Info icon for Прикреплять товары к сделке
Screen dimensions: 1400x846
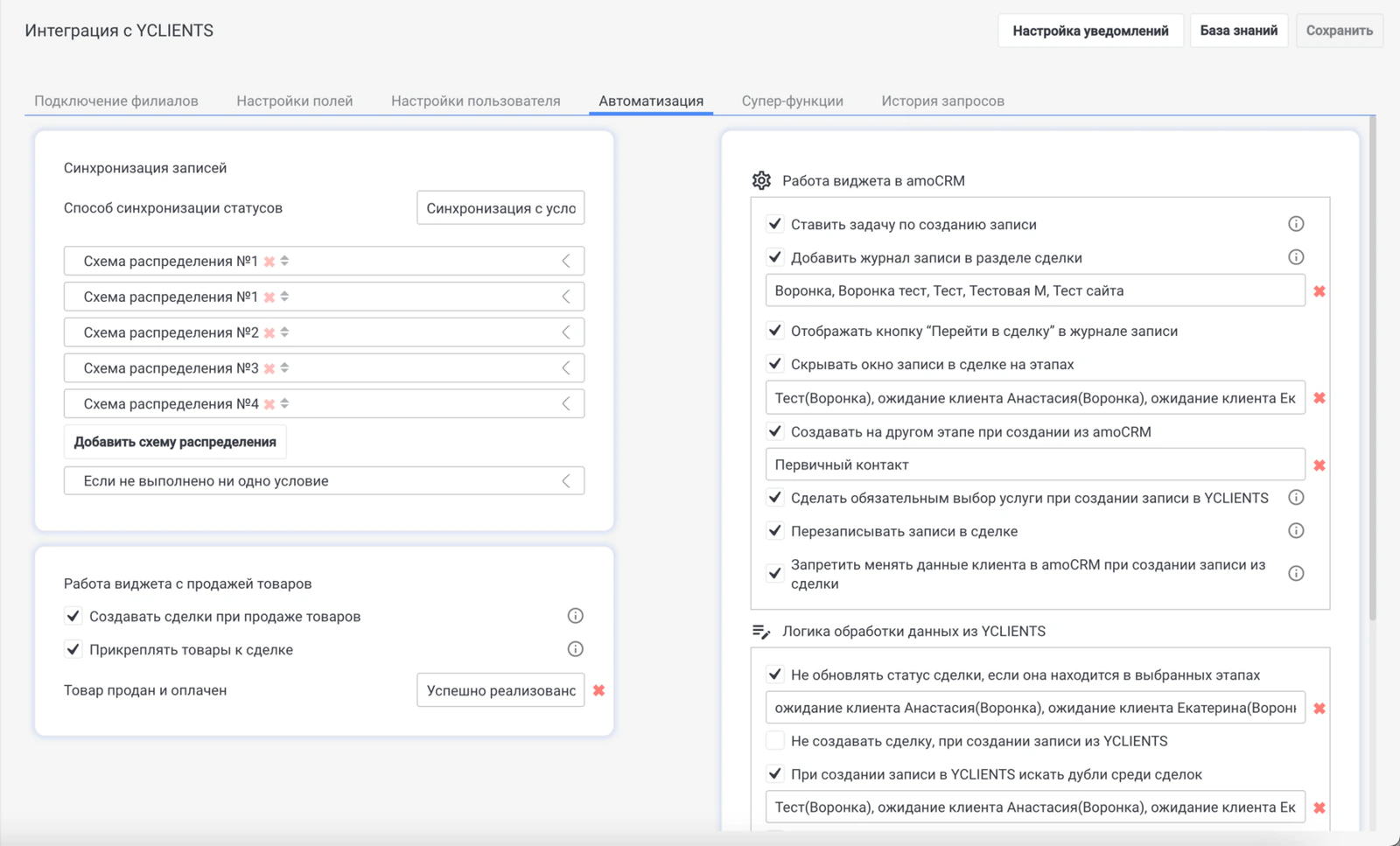(x=575, y=649)
